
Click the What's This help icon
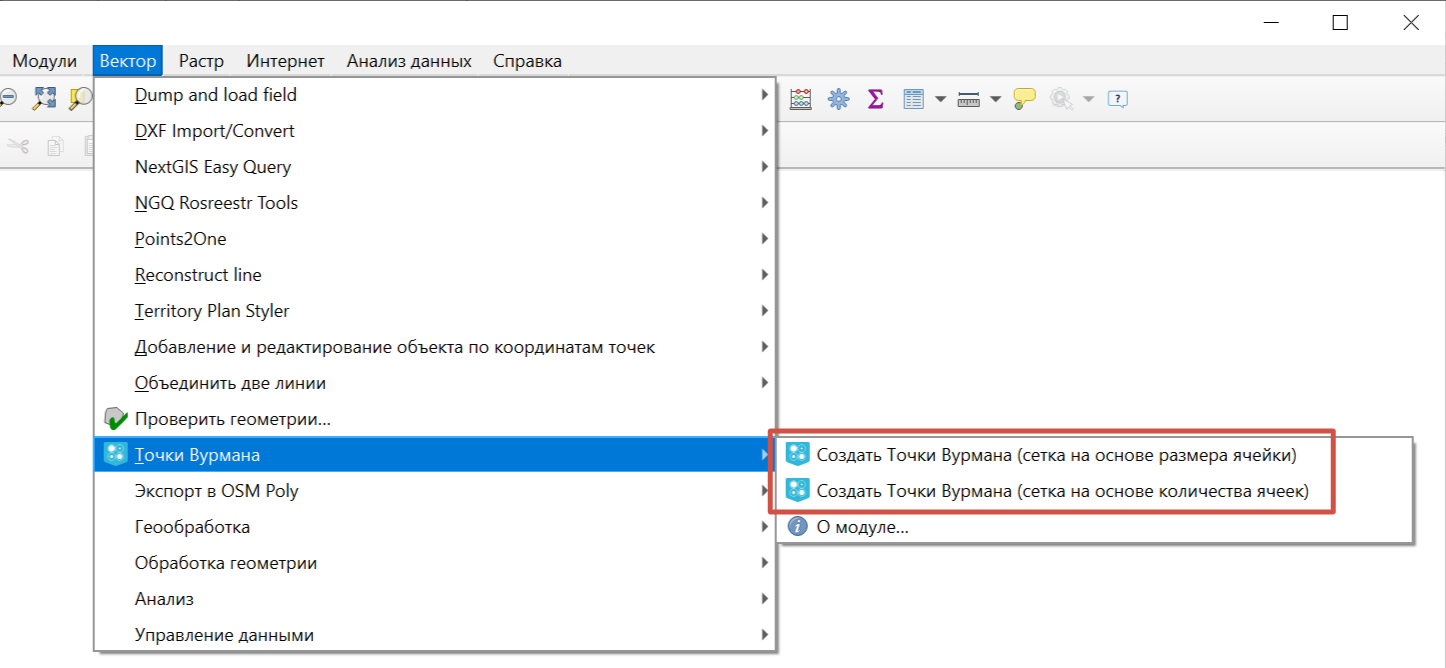(1118, 98)
